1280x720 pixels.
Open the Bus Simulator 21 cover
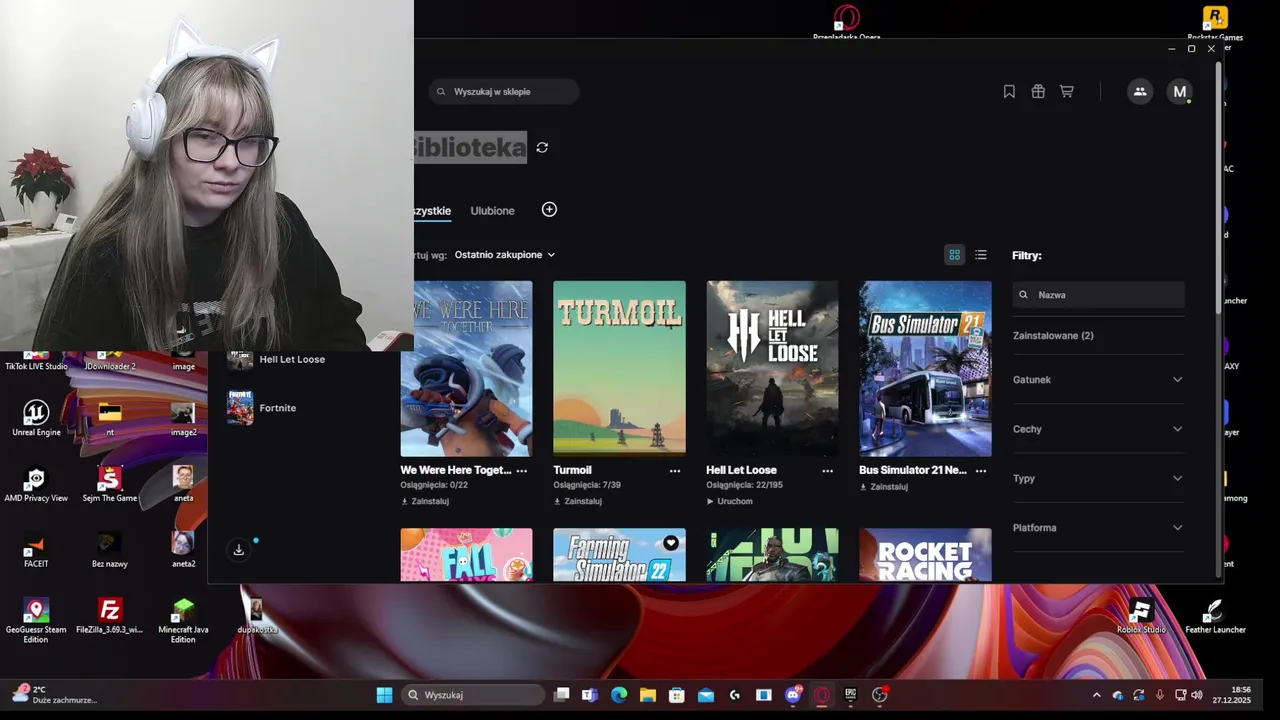tap(925, 369)
